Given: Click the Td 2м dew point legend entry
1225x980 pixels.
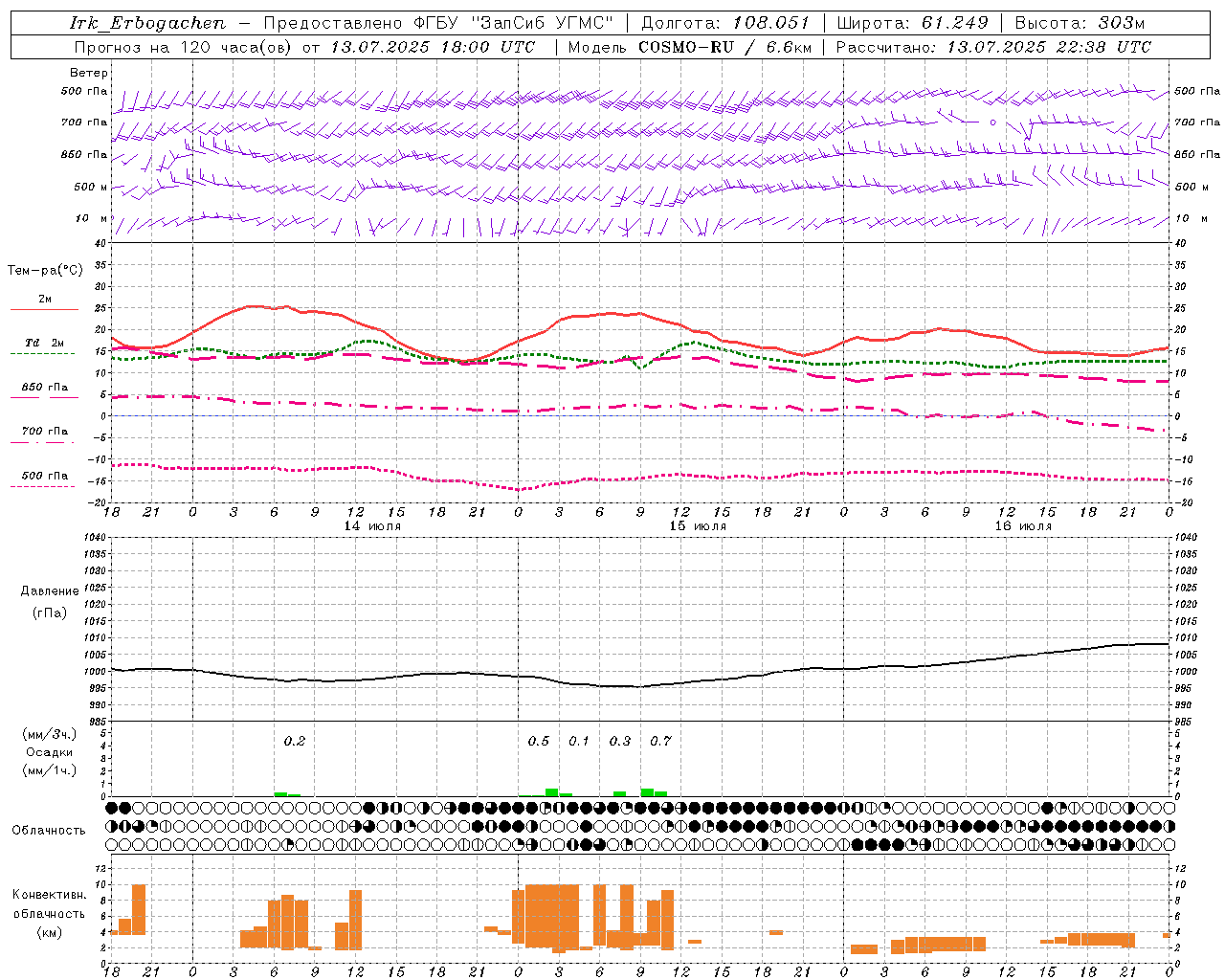Looking at the screenshot, I should [x=44, y=346].
